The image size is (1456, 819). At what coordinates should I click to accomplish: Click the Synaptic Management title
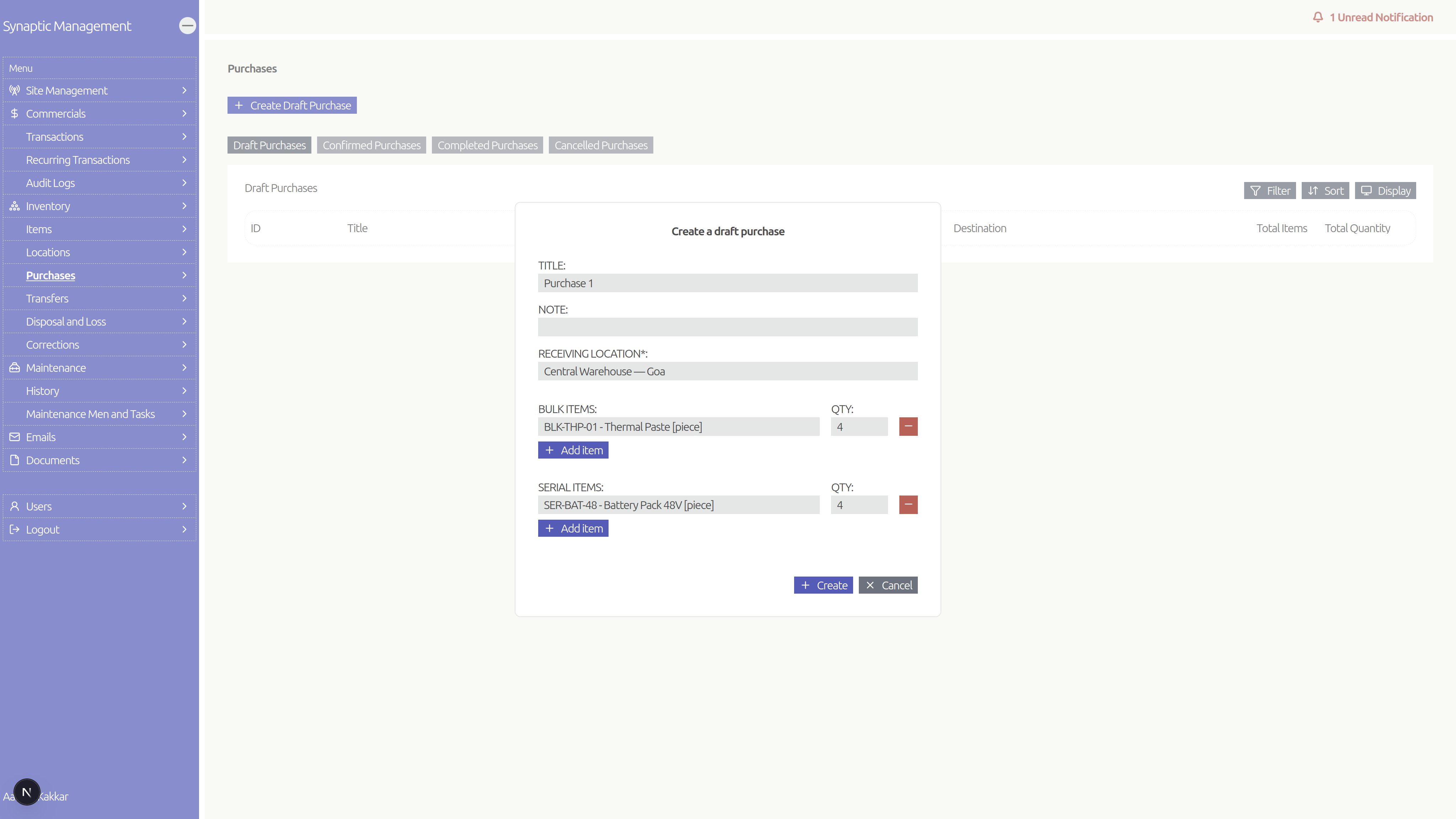(x=67, y=26)
